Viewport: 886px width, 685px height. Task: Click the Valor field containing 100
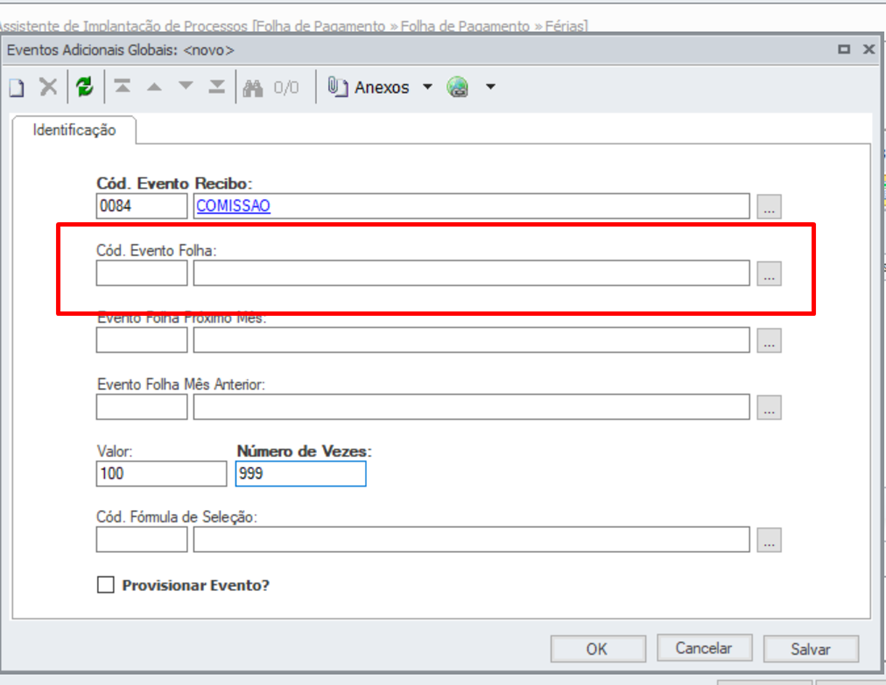tap(162, 474)
